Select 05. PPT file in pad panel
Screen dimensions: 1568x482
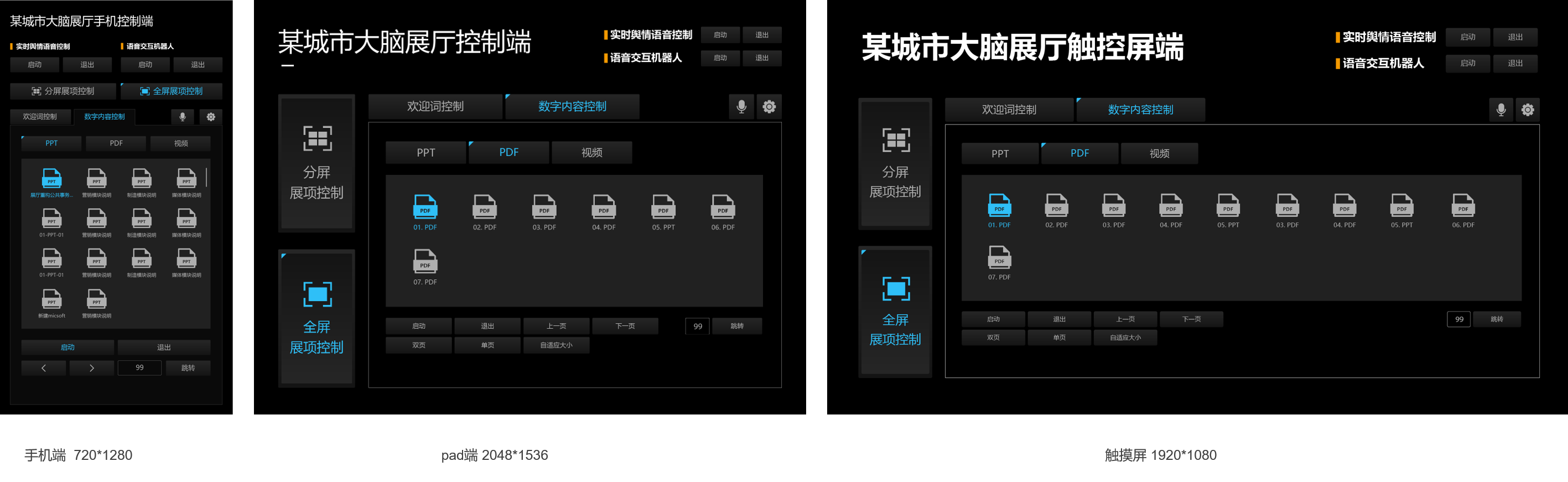pyautogui.click(x=663, y=213)
